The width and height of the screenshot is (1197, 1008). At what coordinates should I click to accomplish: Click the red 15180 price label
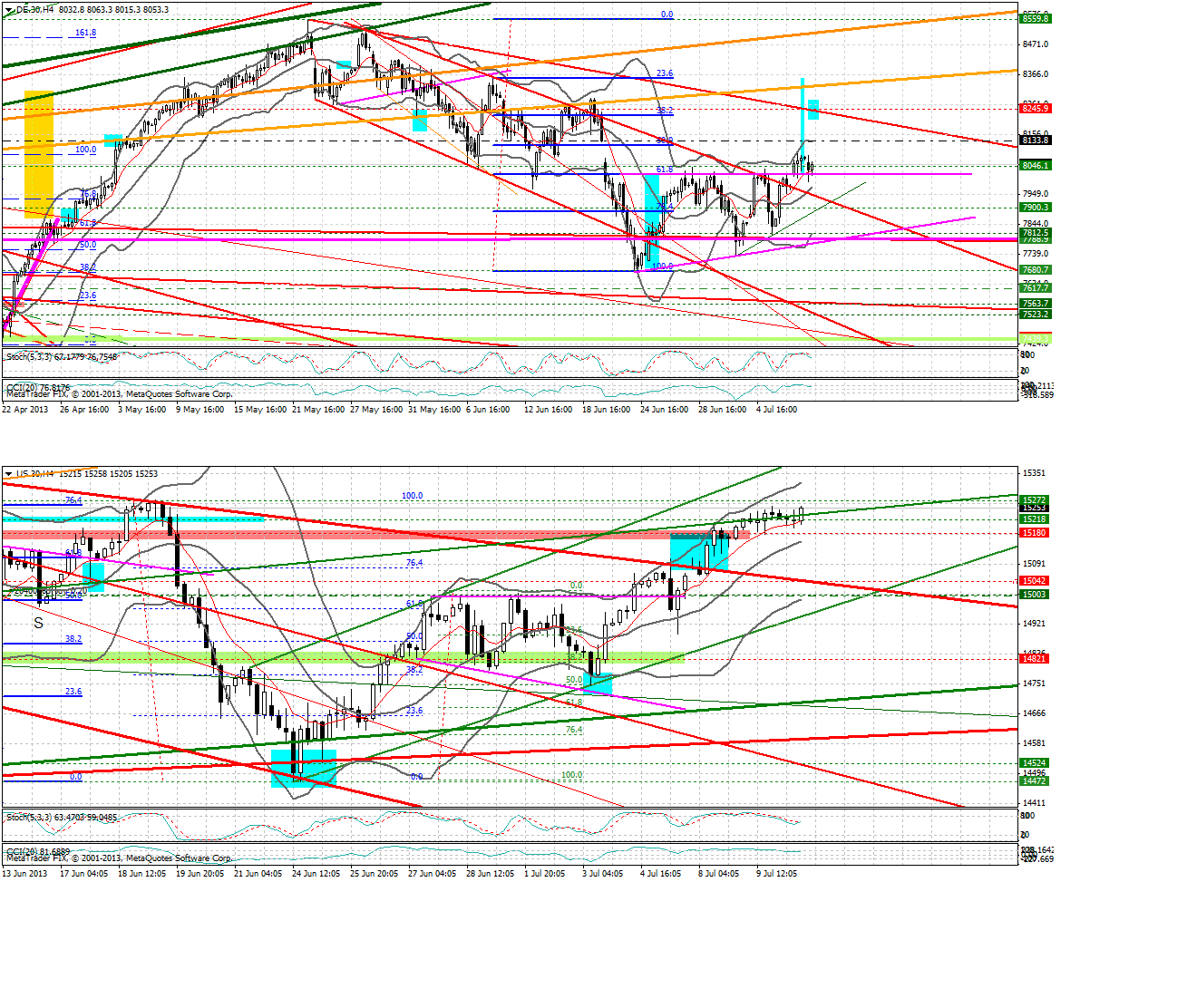pyautogui.click(x=1034, y=532)
